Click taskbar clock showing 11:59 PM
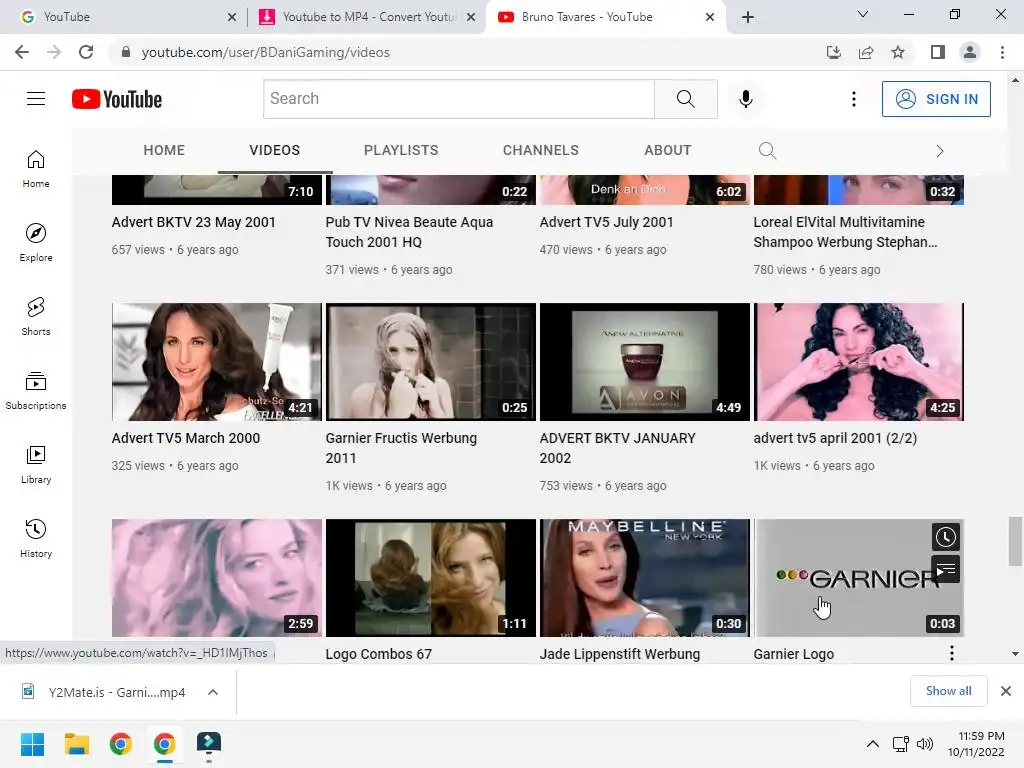Screen dimensions: 1024x768 pyautogui.click(x=976, y=744)
